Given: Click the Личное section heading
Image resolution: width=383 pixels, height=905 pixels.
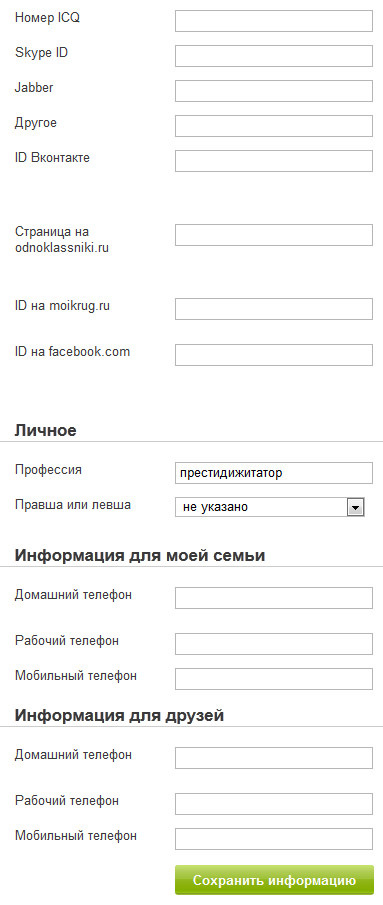Looking at the screenshot, I should pos(46,431).
